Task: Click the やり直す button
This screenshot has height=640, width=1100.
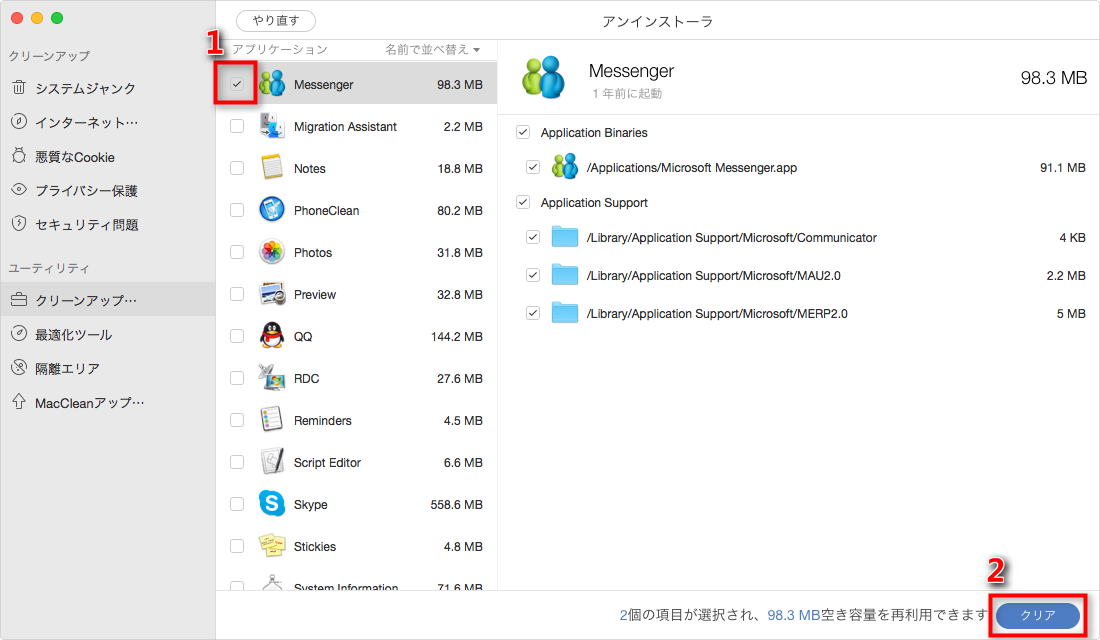Action: 276,21
